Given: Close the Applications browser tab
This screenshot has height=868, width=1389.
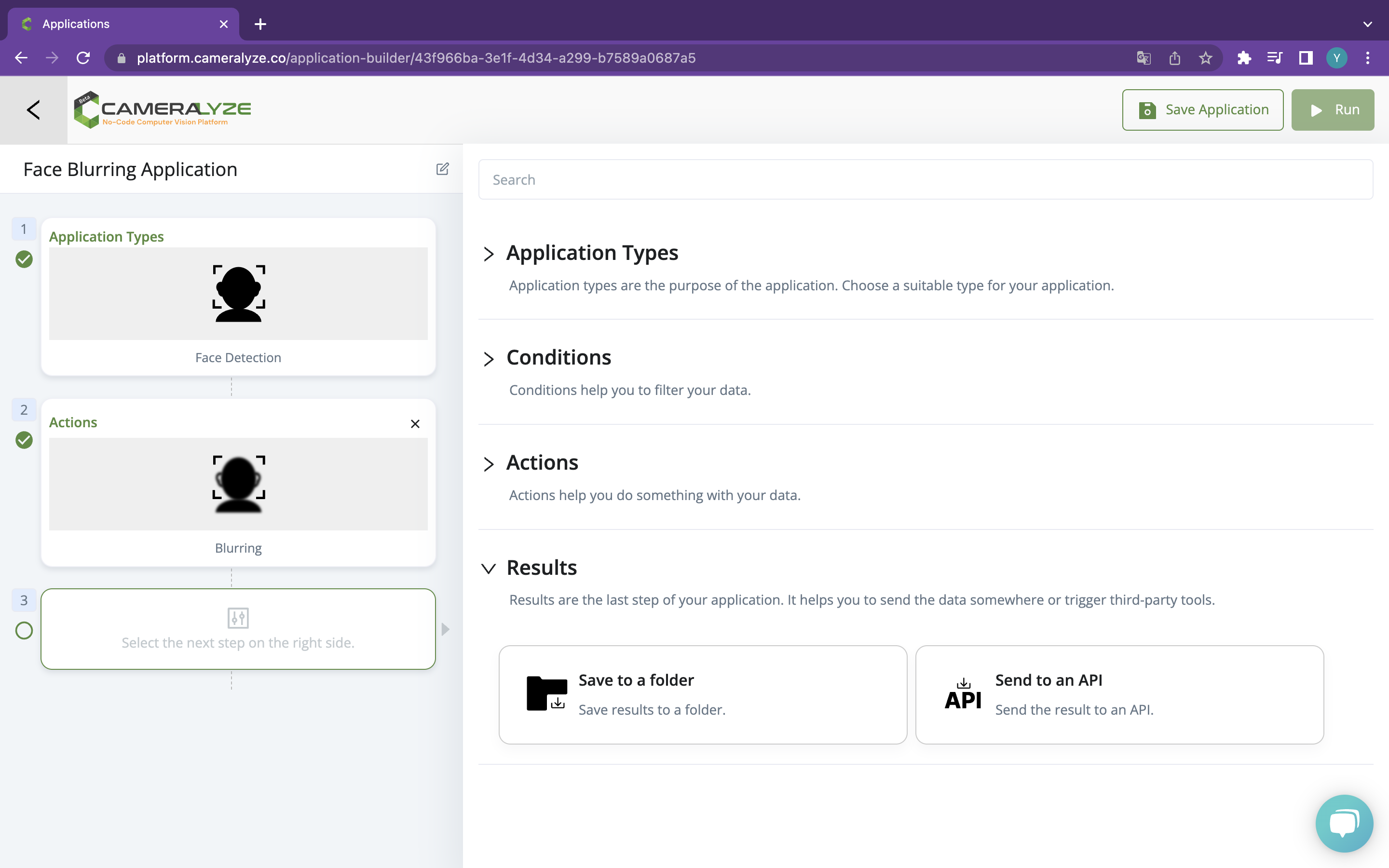Looking at the screenshot, I should pos(224,24).
